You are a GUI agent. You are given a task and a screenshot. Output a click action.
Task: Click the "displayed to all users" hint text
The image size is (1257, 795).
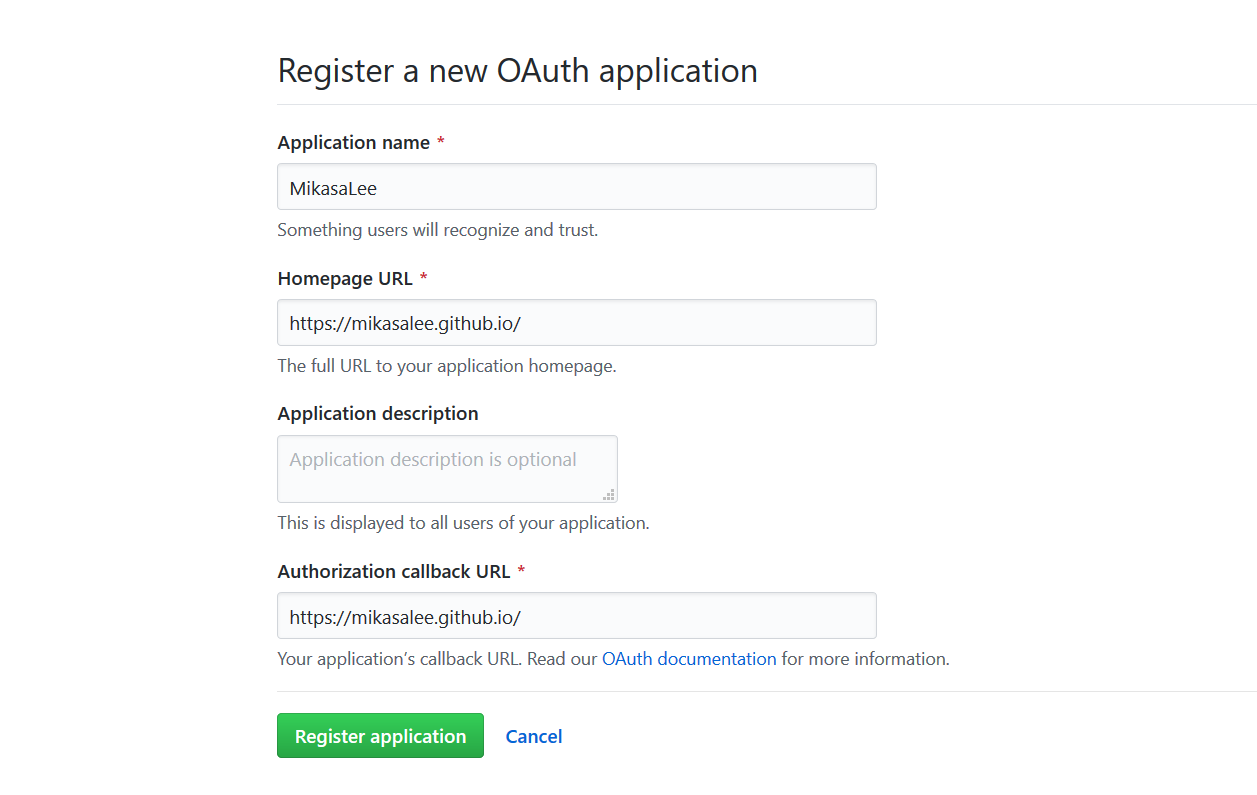tap(463, 523)
